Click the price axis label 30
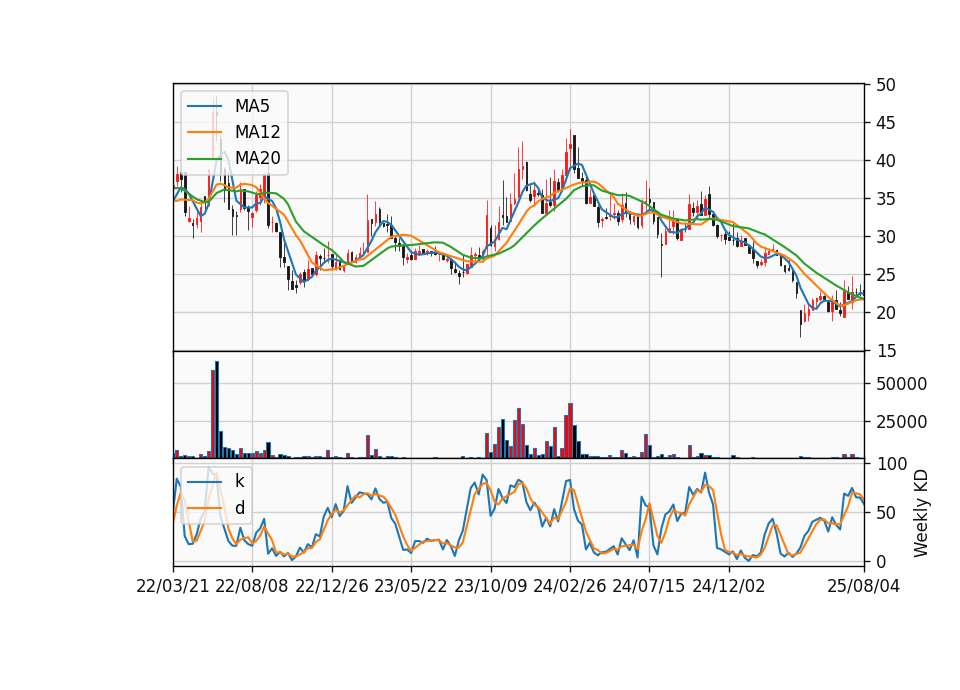Screen dimensions: 960x690 tap(885, 237)
